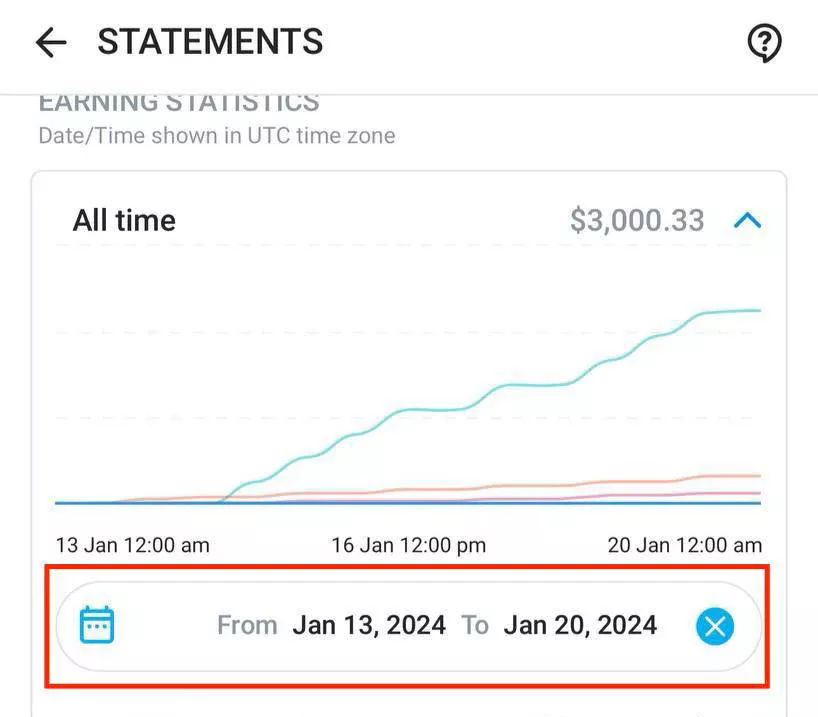This screenshot has width=818, height=717.
Task: Open the help question mark icon
Action: [x=764, y=43]
